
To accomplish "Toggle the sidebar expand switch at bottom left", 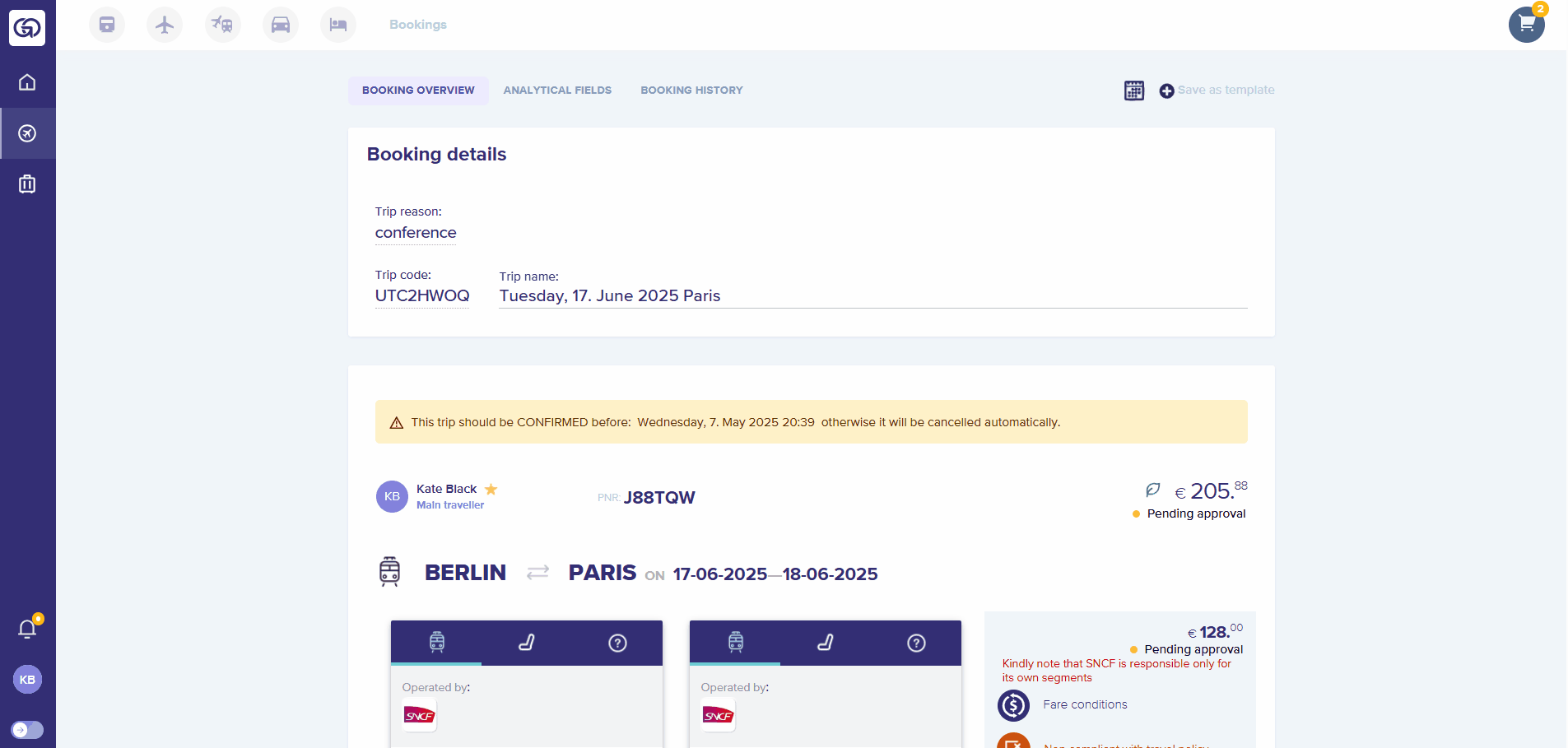I will coord(27,730).
